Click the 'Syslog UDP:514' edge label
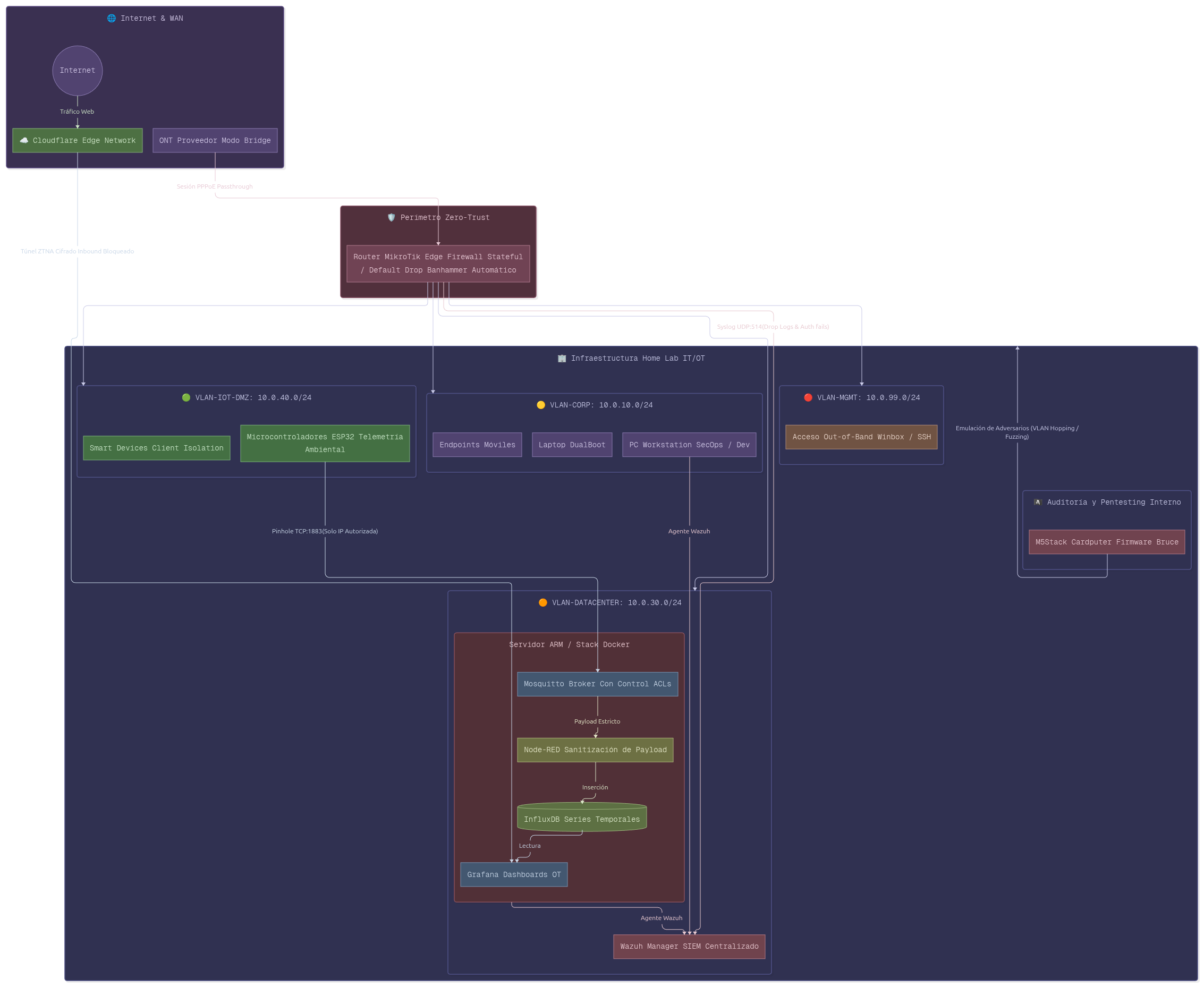Screen dimensions: 1204x987 [773, 327]
